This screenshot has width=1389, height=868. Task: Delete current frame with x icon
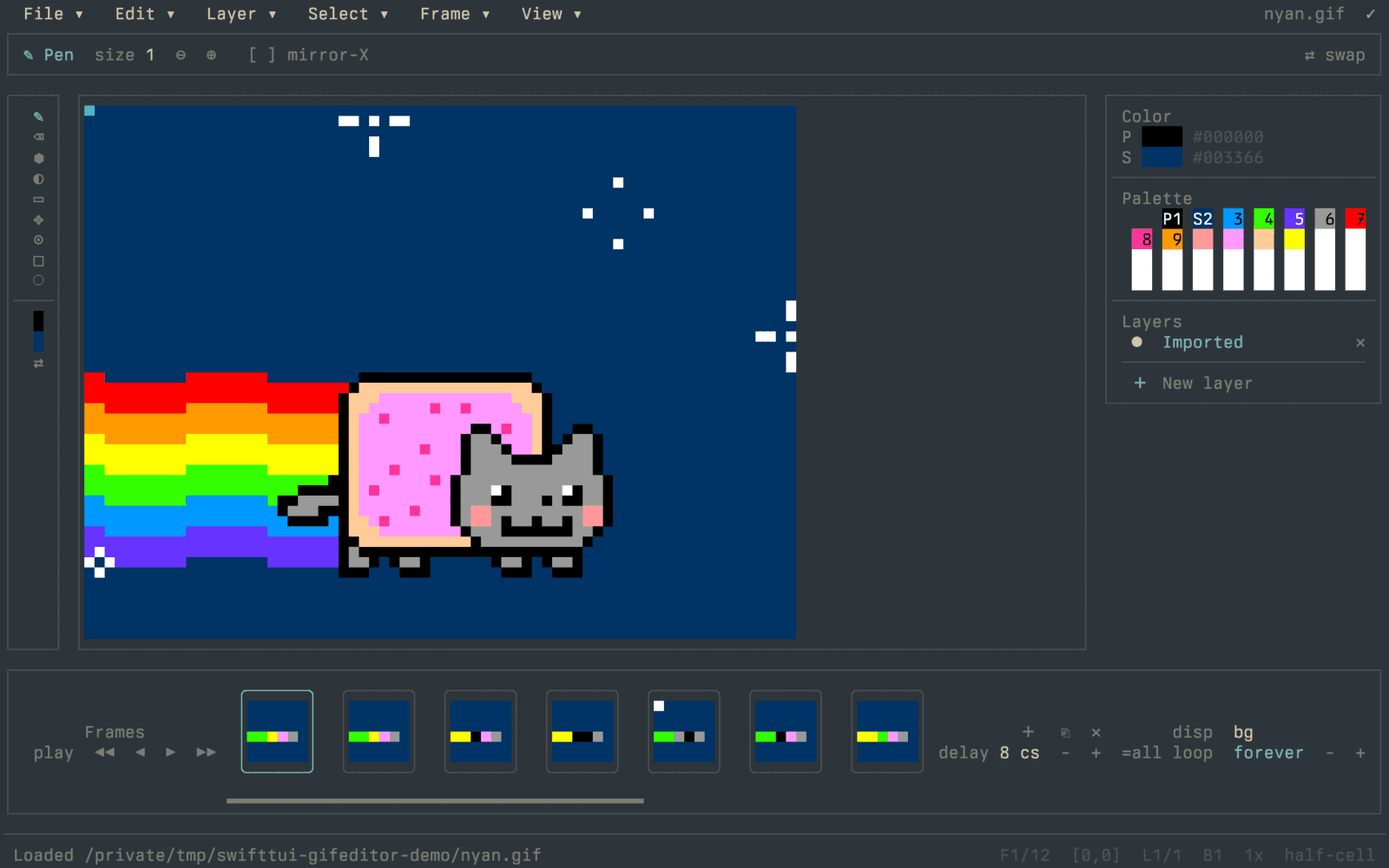(1096, 733)
